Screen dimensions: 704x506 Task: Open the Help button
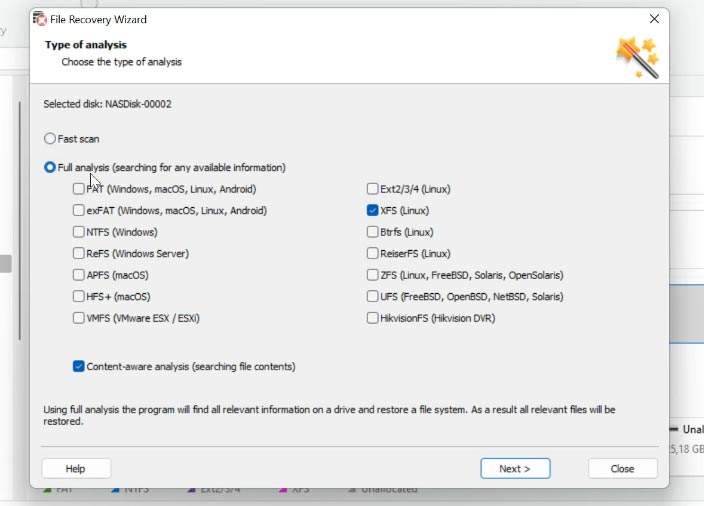(76, 469)
